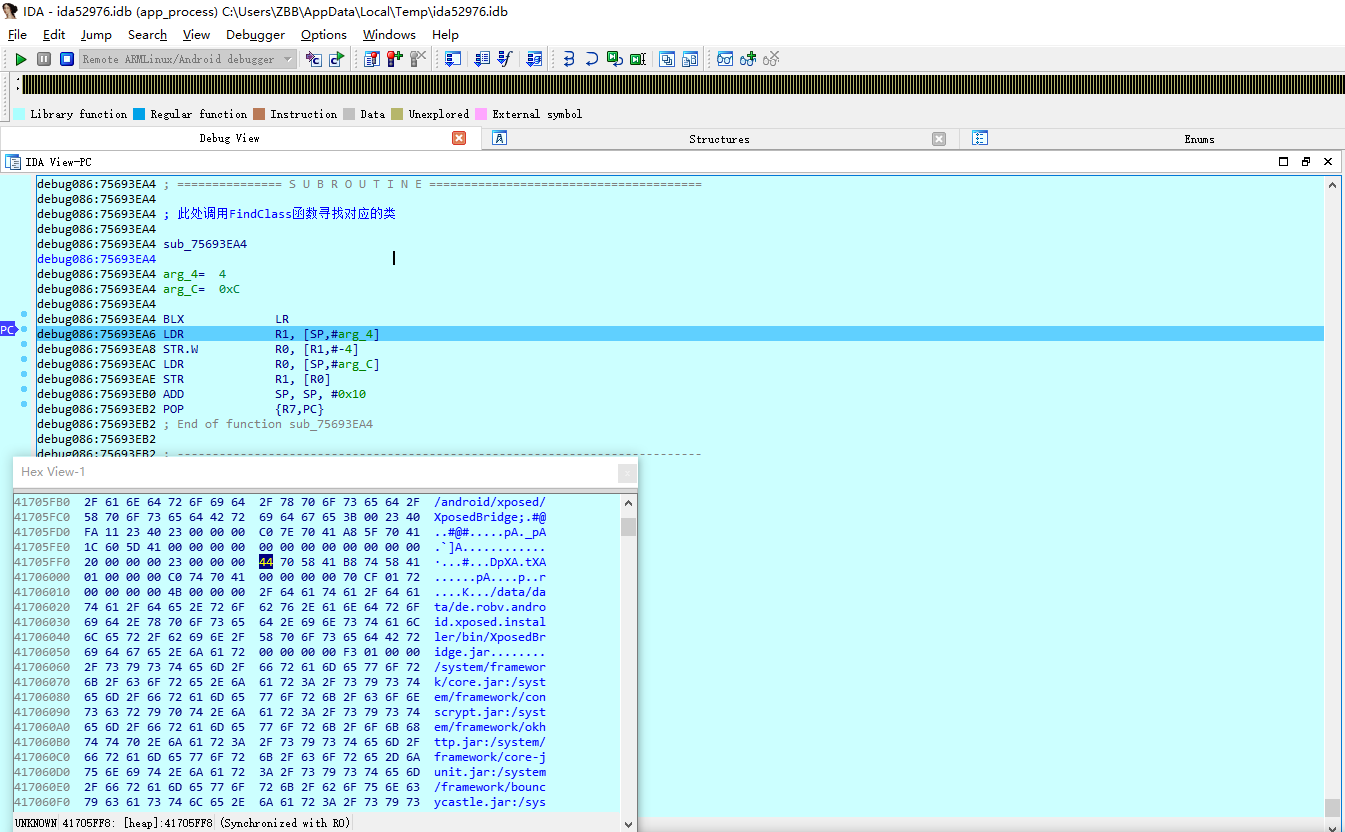Click the Regular function legend color swatch
Viewport: 1345px width, 832px height.
point(139,114)
